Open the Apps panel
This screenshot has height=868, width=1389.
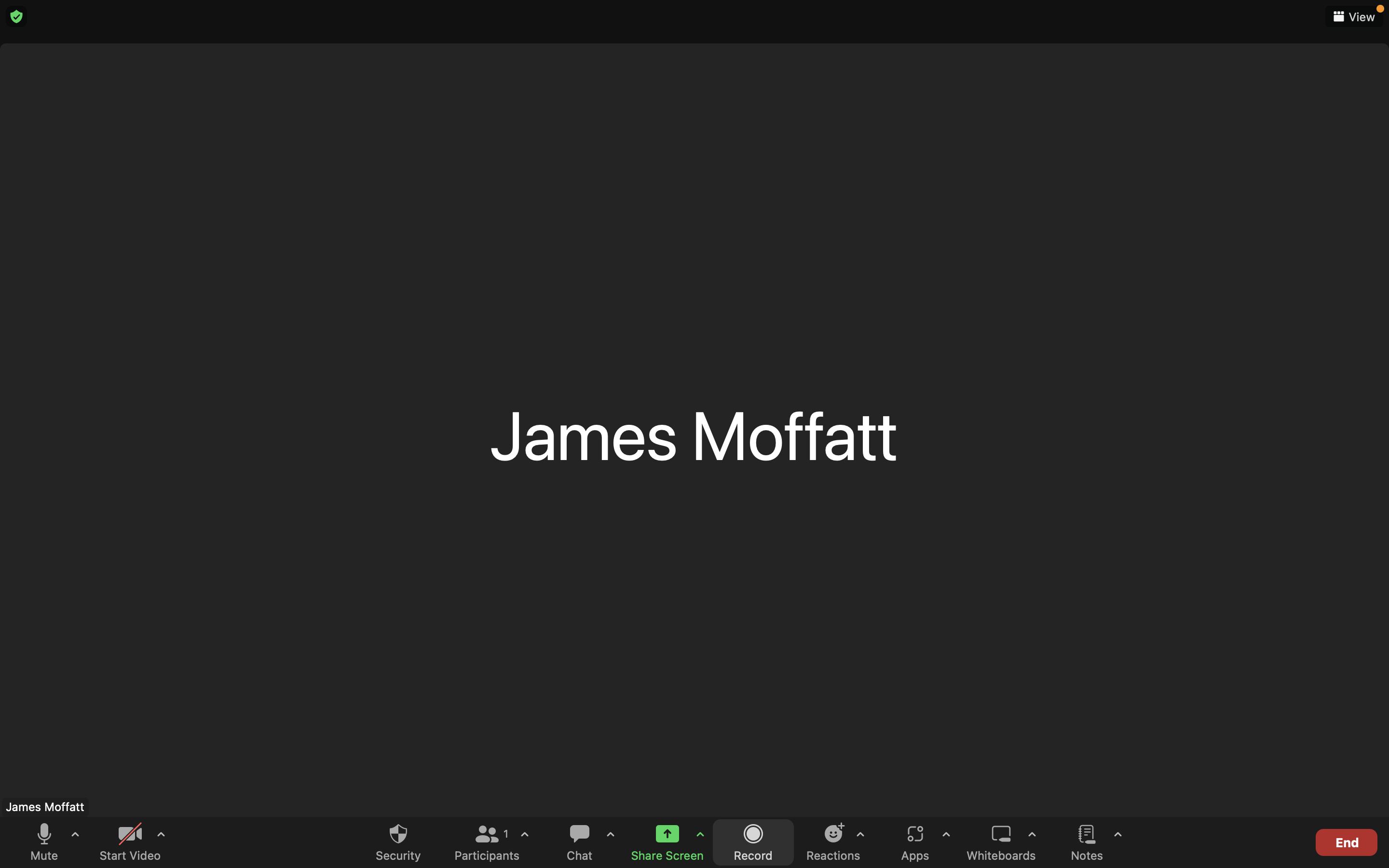tap(914, 841)
